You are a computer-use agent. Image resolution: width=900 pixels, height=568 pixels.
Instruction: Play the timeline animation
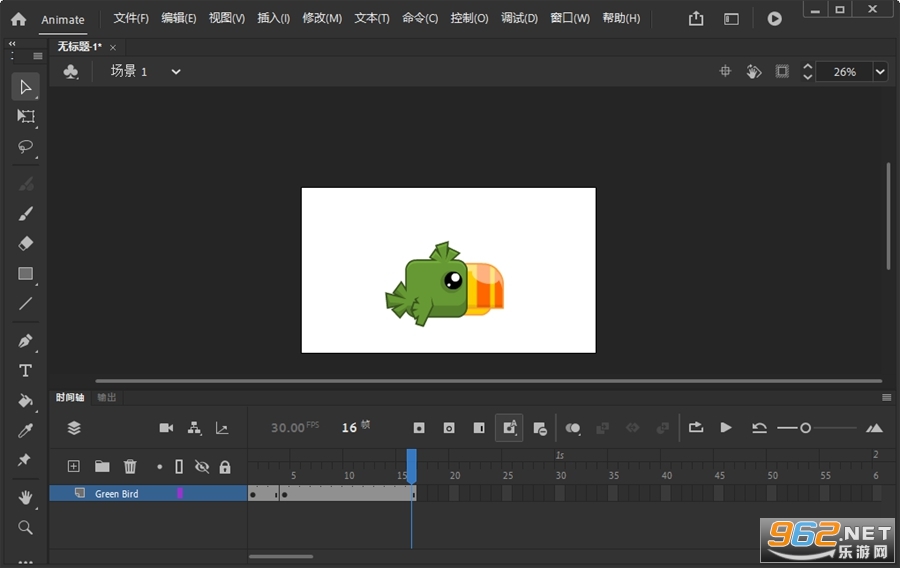click(x=726, y=427)
